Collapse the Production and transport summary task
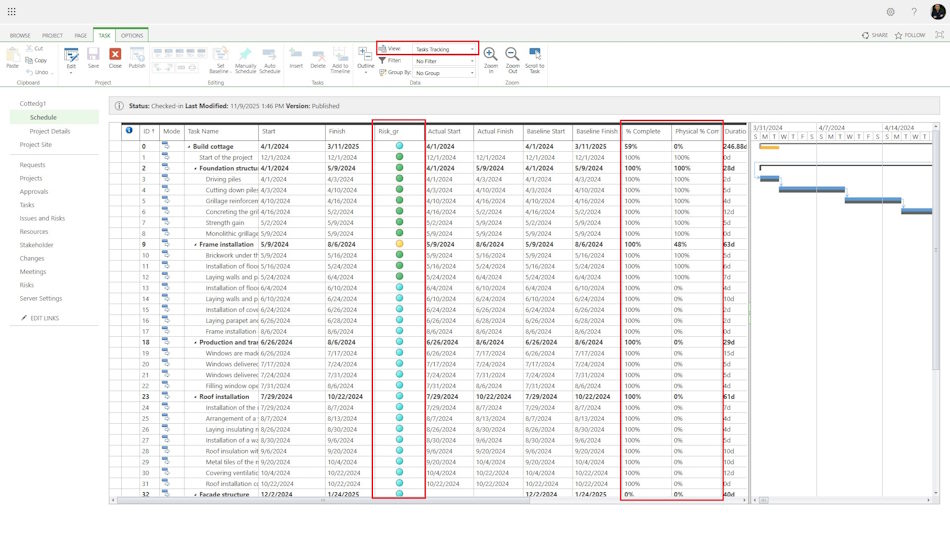 (195, 342)
